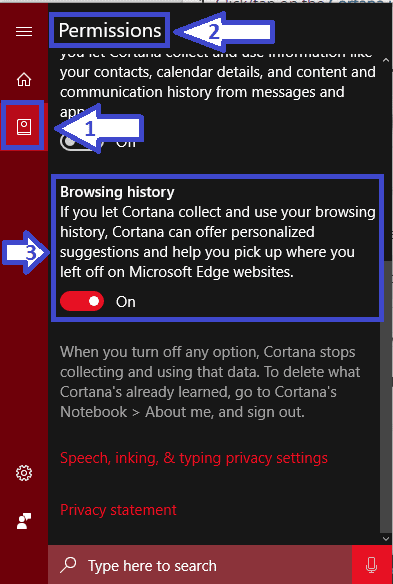Open the Privacy statement link
The width and height of the screenshot is (393, 584).
(118, 510)
